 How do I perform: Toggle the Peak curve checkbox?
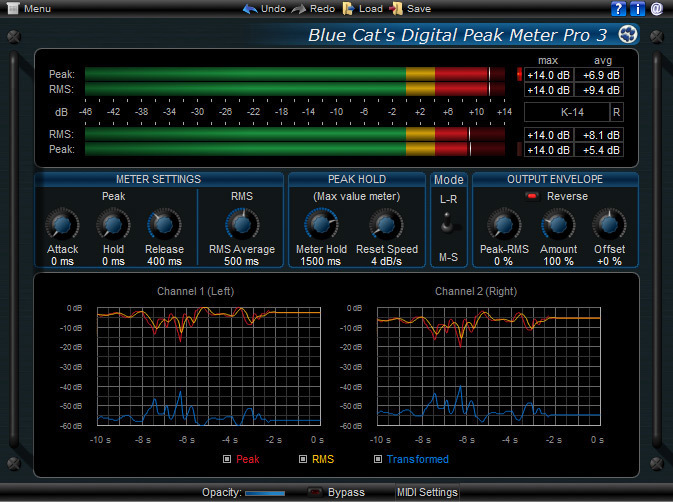click(227, 459)
